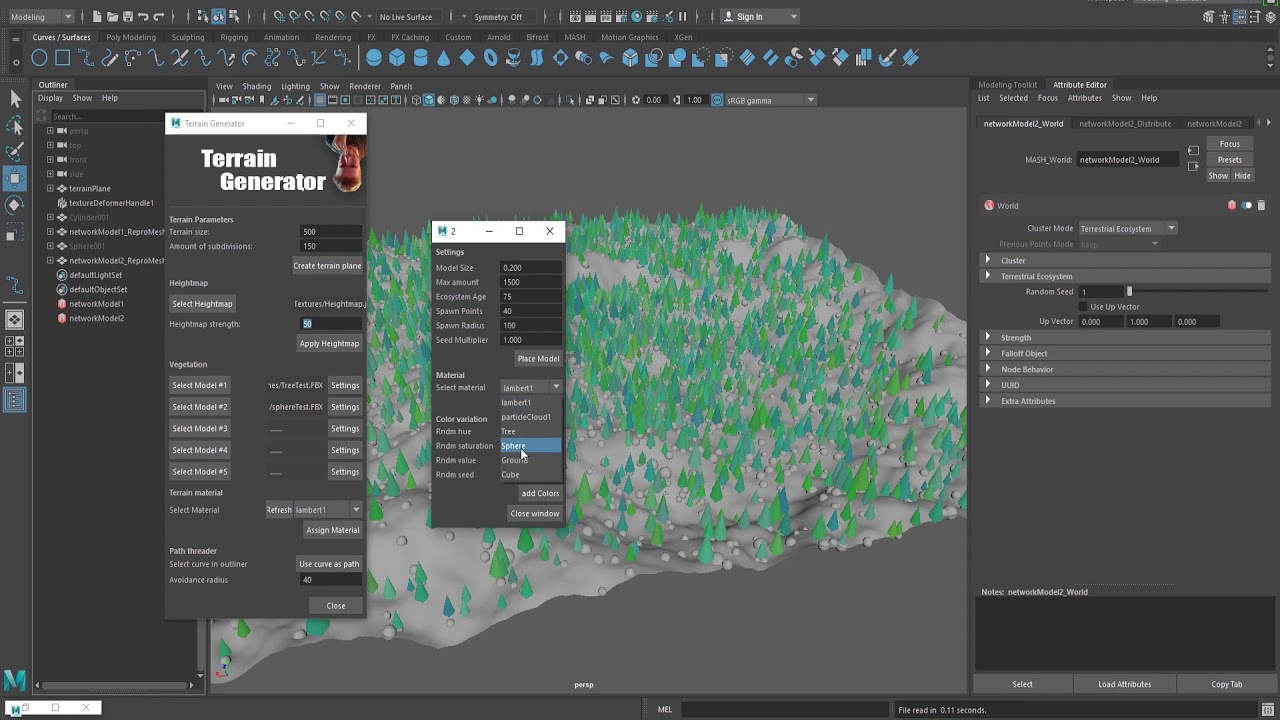
Task: Switch to the MASH shelf tab
Action: point(575,37)
